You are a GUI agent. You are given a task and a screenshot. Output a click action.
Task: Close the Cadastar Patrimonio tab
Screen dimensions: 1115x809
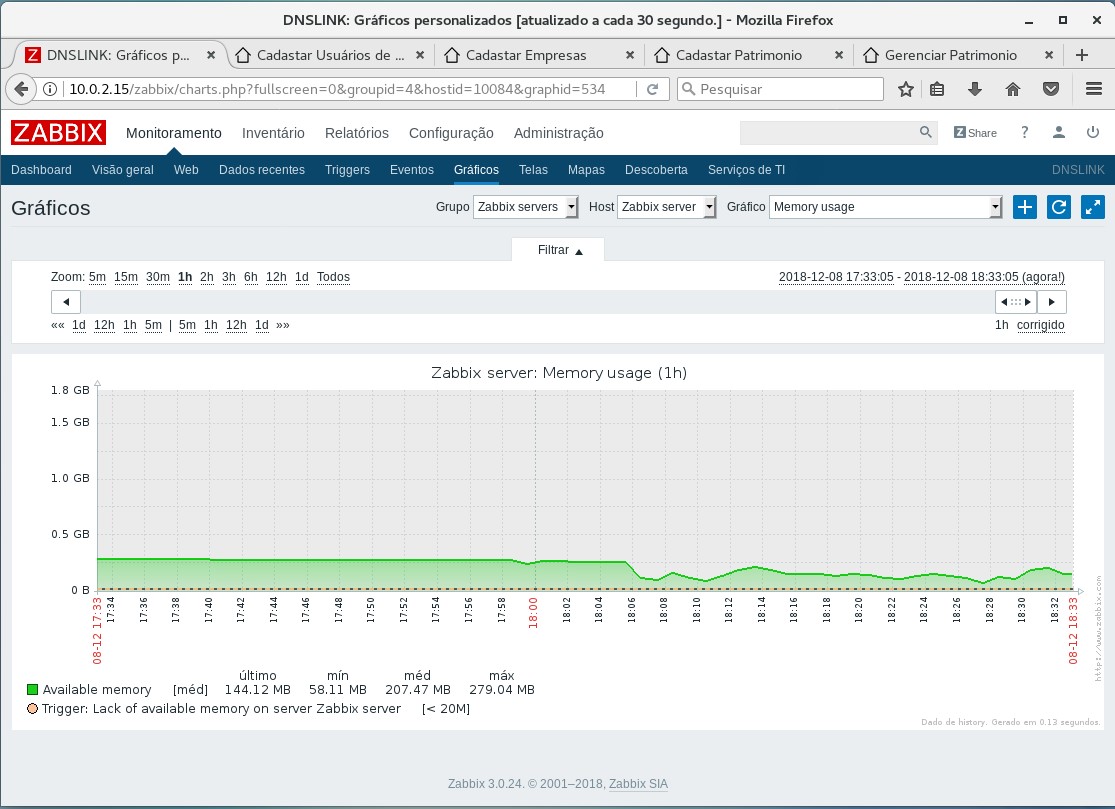click(x=839, y=55)
